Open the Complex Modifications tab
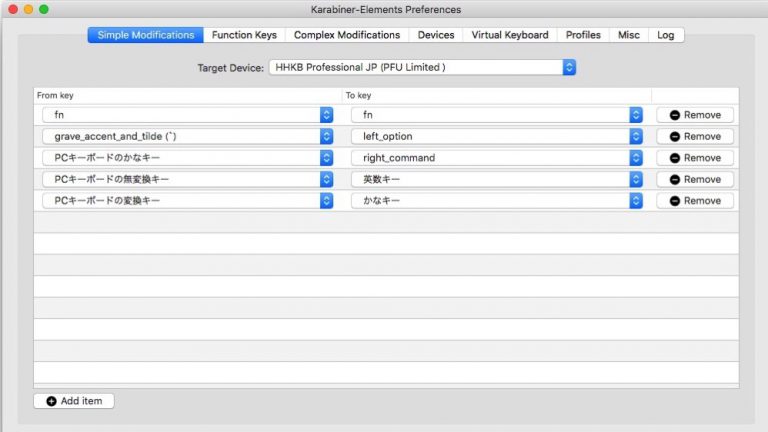Screen dimensions: 768x432 [347, 35]
